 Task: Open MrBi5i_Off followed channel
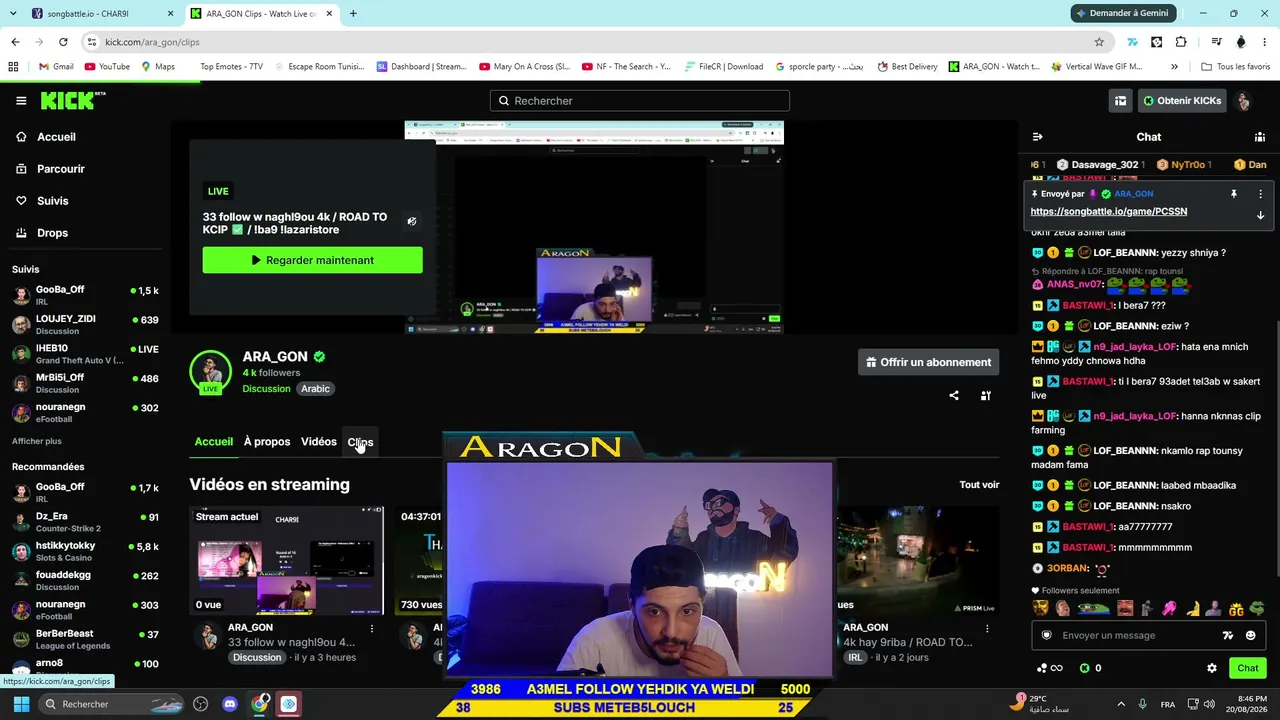pyautogui.click(x=85, y=383)
